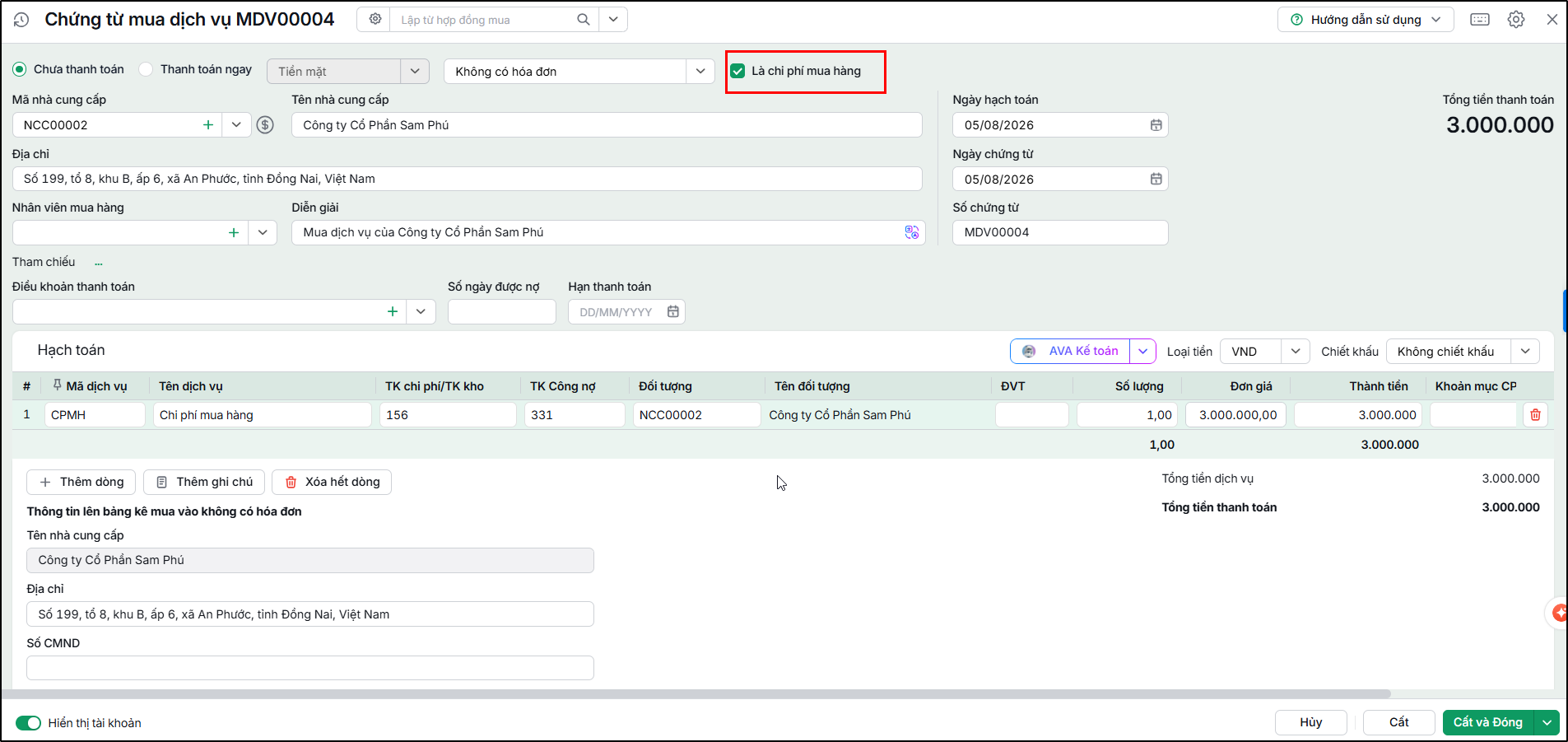The image size is (1568, 742).
Task: Uncheck Là chi phí mua hàng checkbox
Action: click(737, 71)
